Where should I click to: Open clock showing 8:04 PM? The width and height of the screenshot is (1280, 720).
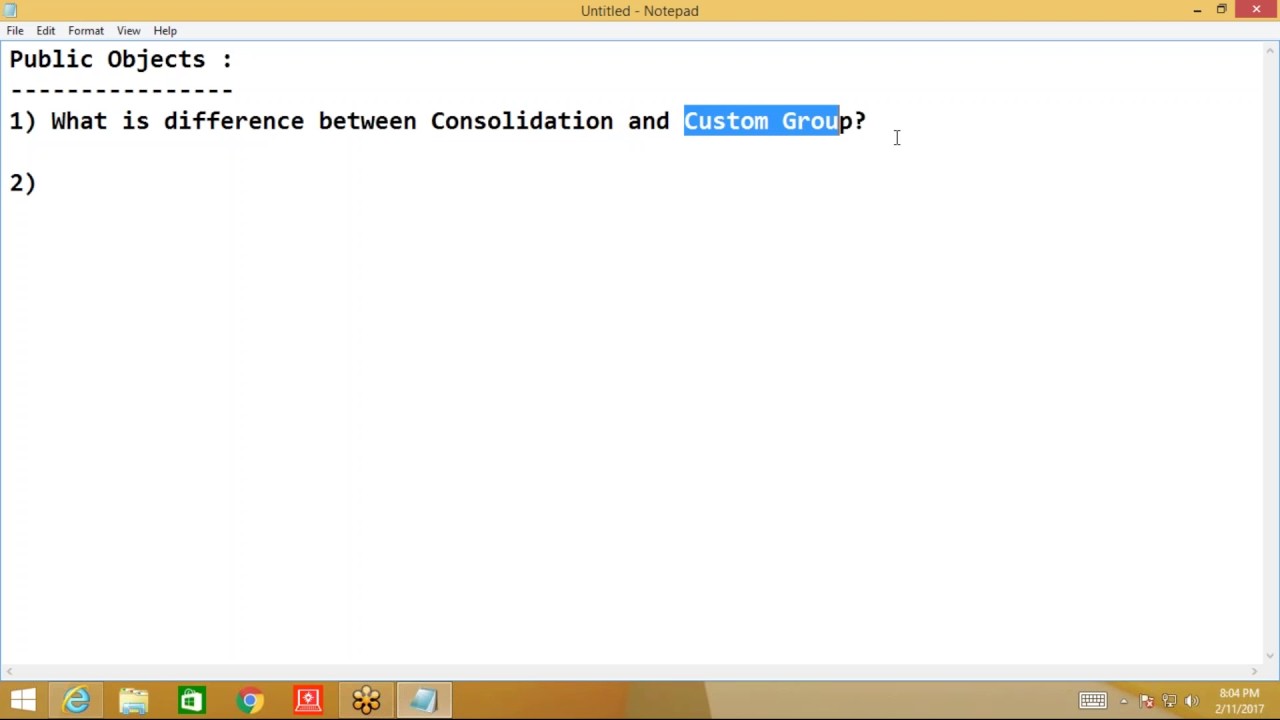point(1239,701)
